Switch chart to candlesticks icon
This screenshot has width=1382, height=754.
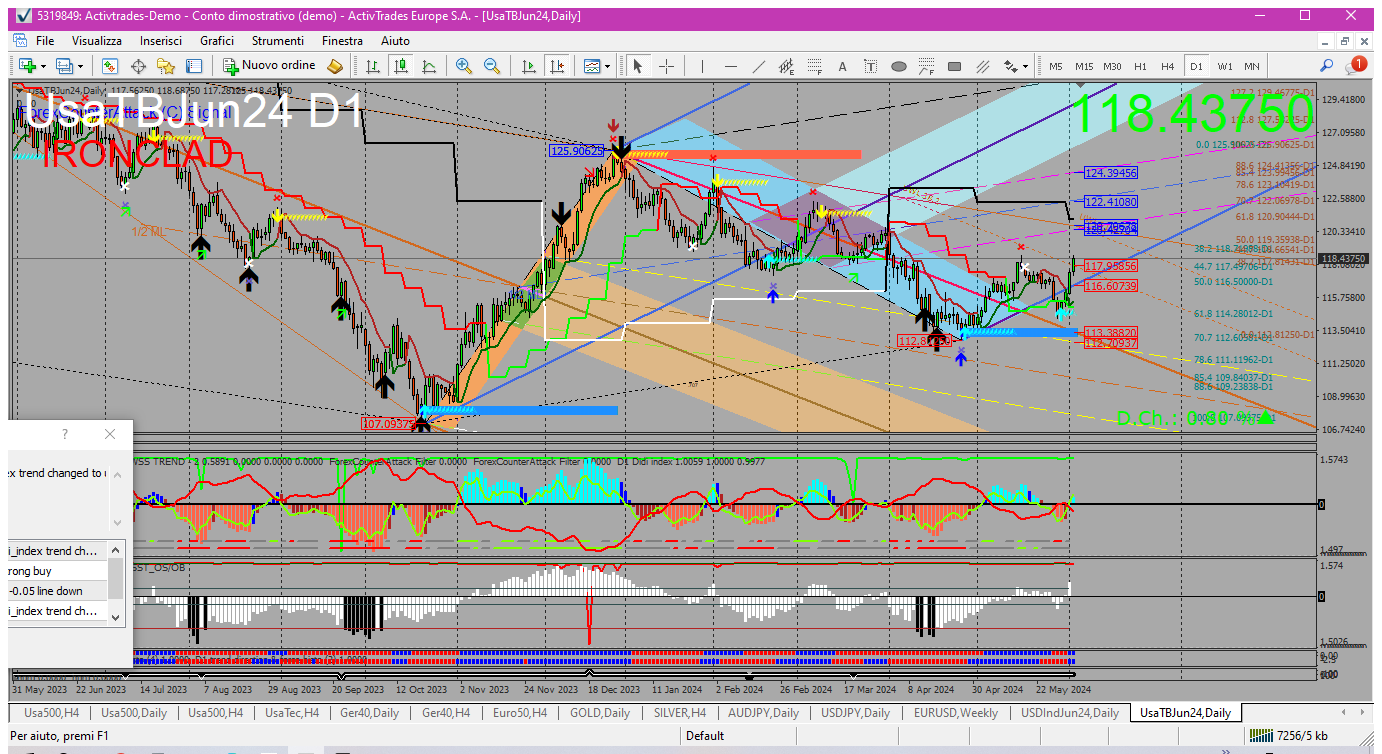[x=401, y=66]
